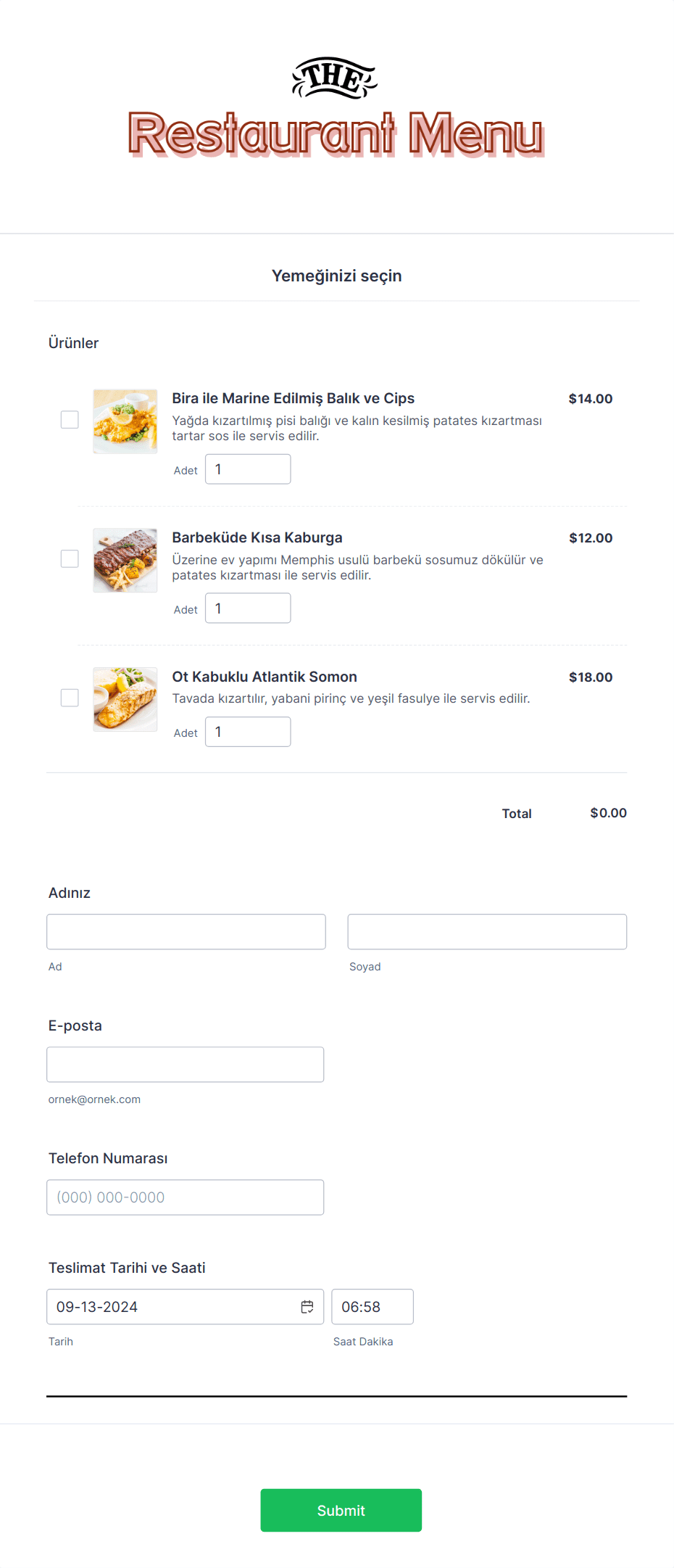Open the calendar date picker icon
Screen dimensions: 674x1568
pyautogui.click(x=307, y=1307)
